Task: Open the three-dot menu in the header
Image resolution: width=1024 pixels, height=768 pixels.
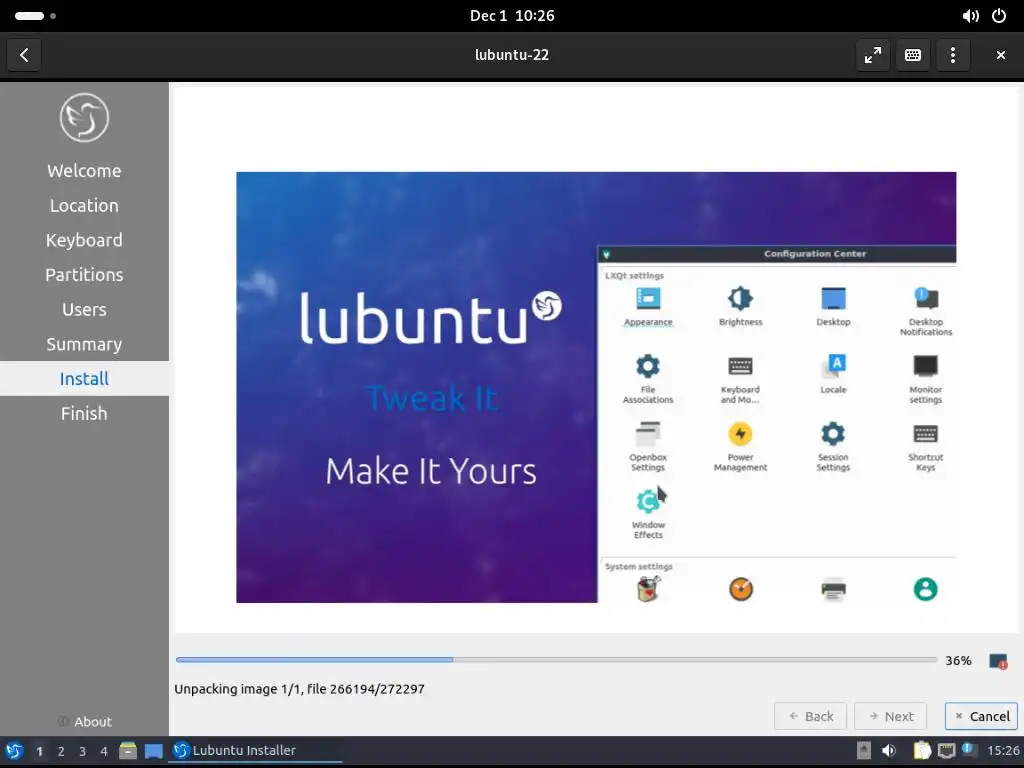Action: click(x=953, y=55)
